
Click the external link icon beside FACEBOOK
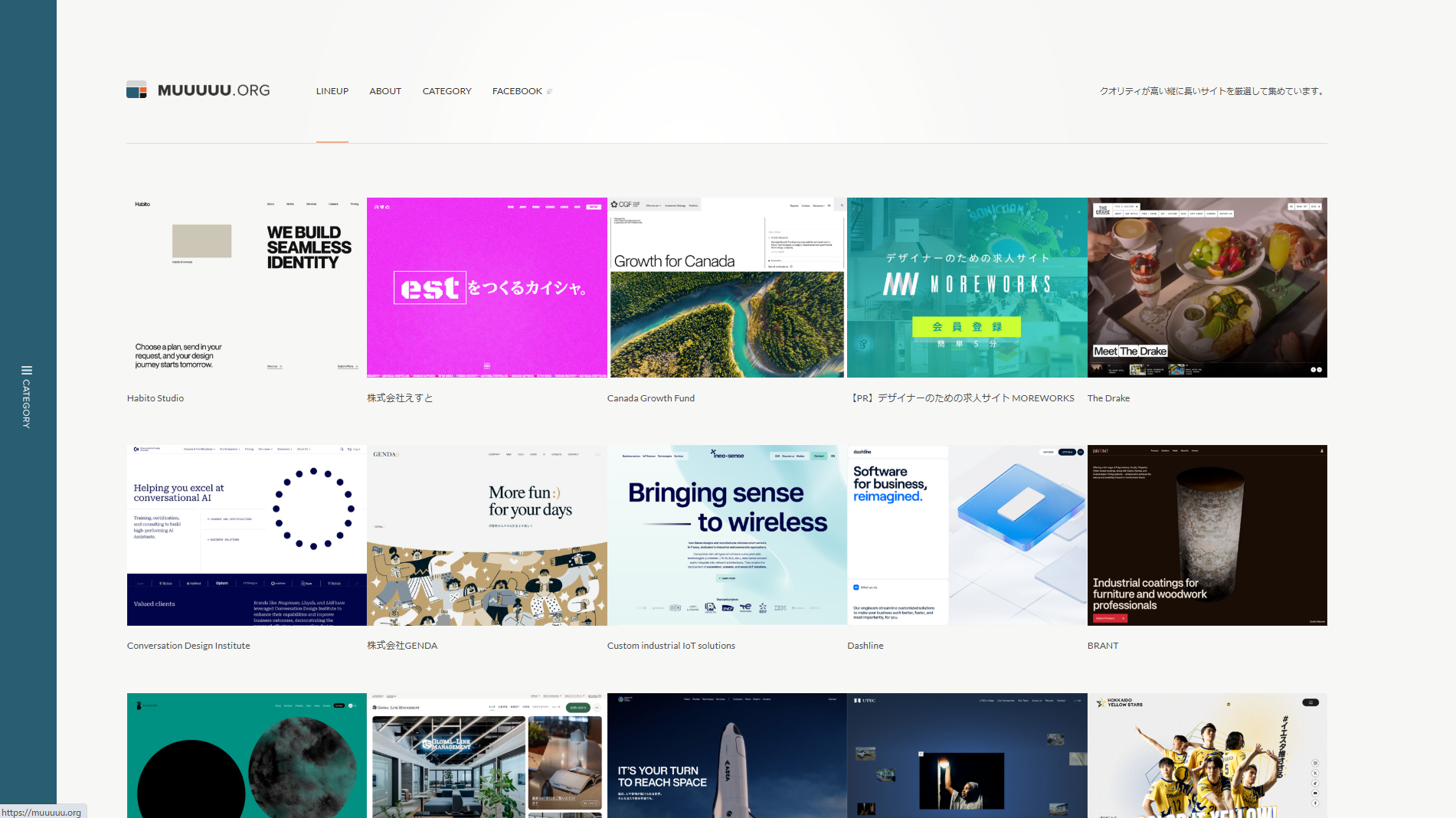click(549, 92)
